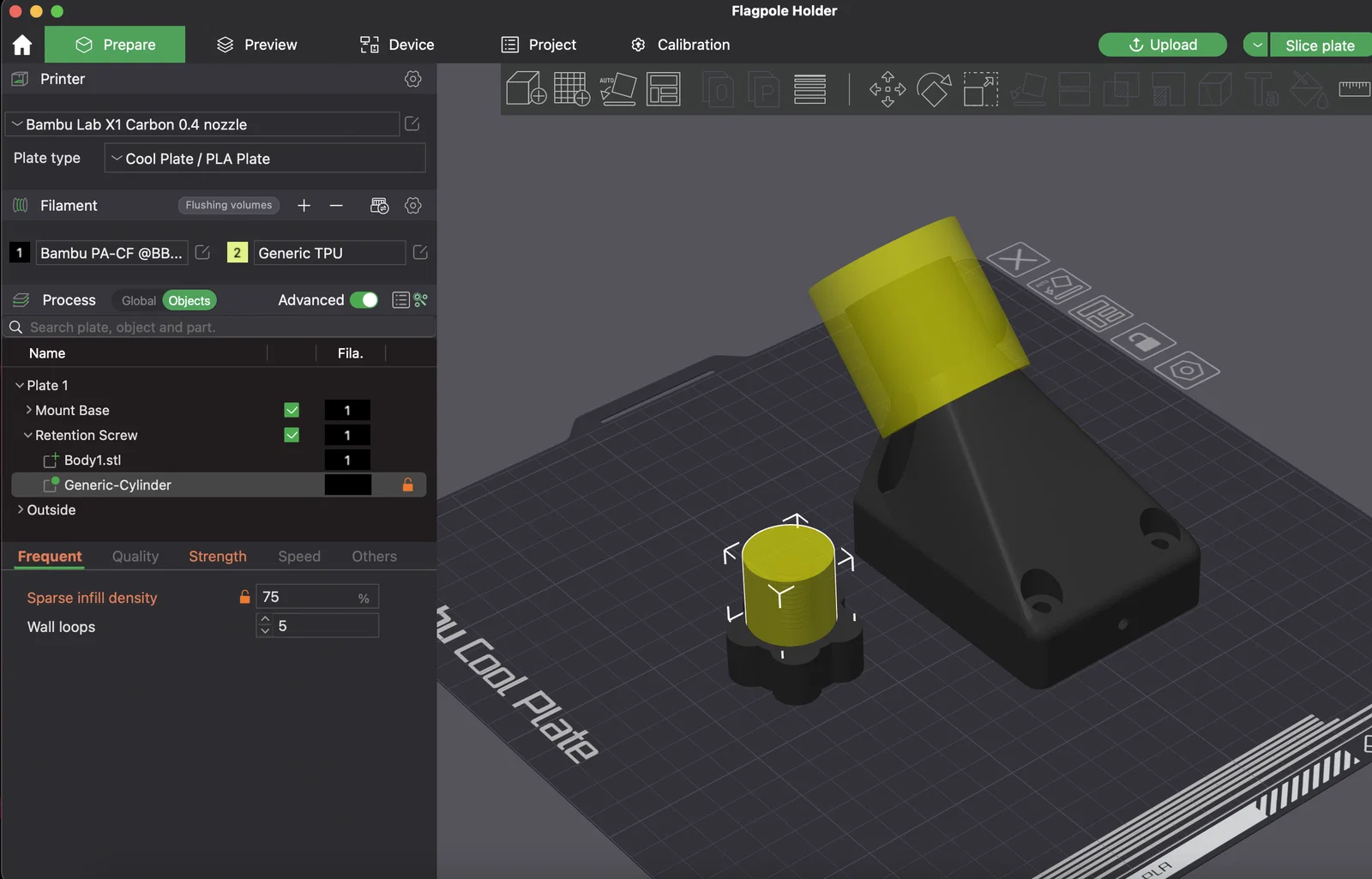Switch process scope to Global

138,301
